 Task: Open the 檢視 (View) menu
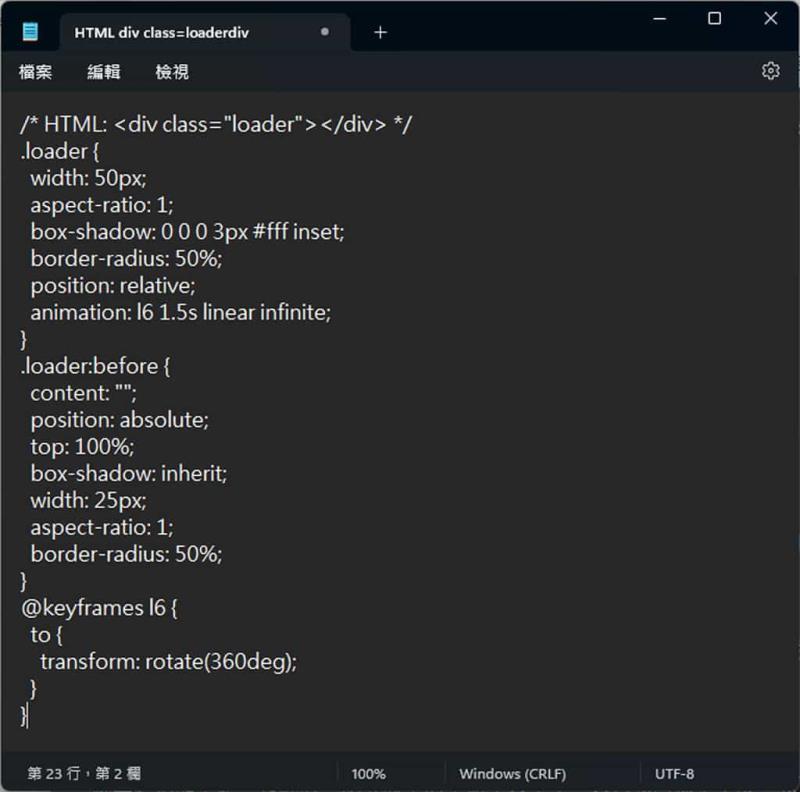172,71
